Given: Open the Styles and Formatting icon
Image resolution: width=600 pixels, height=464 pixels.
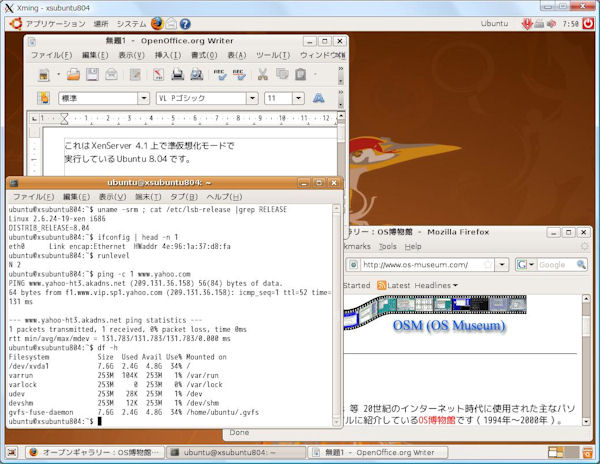Looking at the screenshot, I should [44, 98].
